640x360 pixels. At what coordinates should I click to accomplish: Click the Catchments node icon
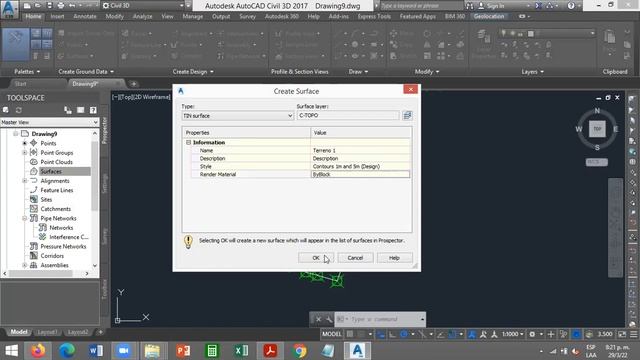(x=34, y=209)
